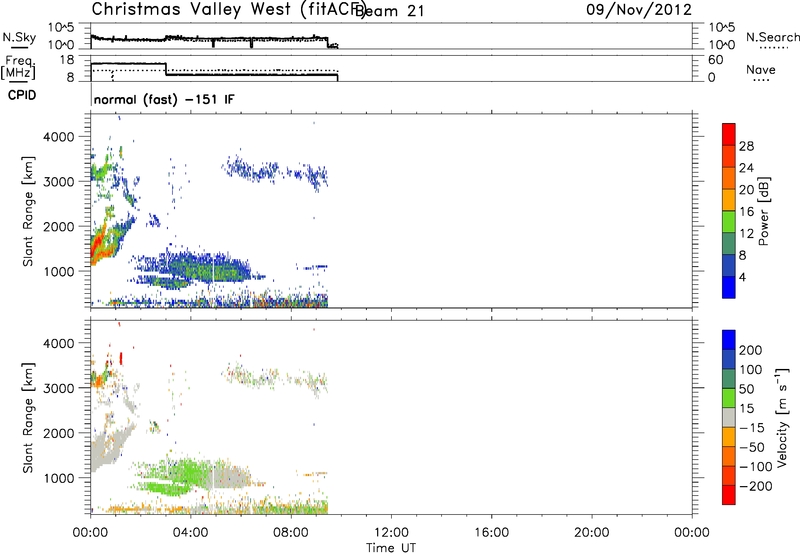Click the 4000 tick label in power panel
The image size is (800, 554).
(59, 137)
